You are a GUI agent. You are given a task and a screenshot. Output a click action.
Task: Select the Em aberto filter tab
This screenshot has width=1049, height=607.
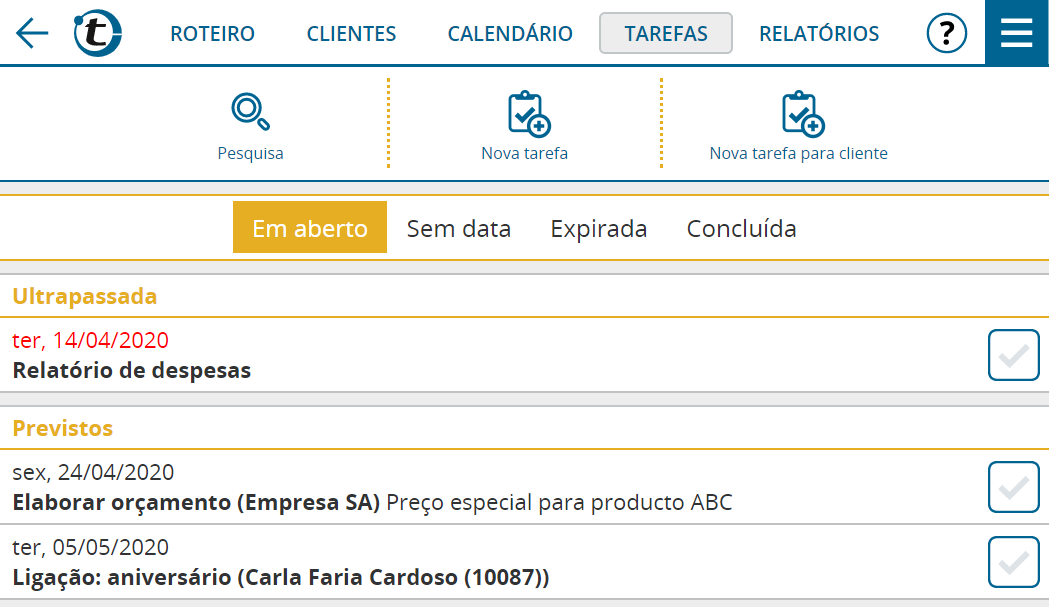tap(310, 228)
